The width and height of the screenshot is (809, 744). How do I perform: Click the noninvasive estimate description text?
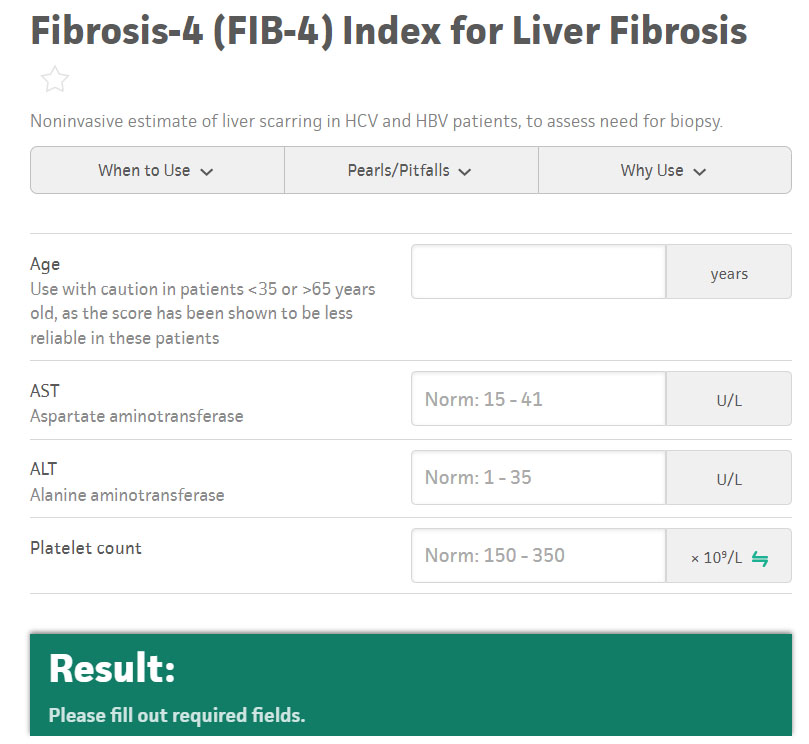click(x=376, y=122)
